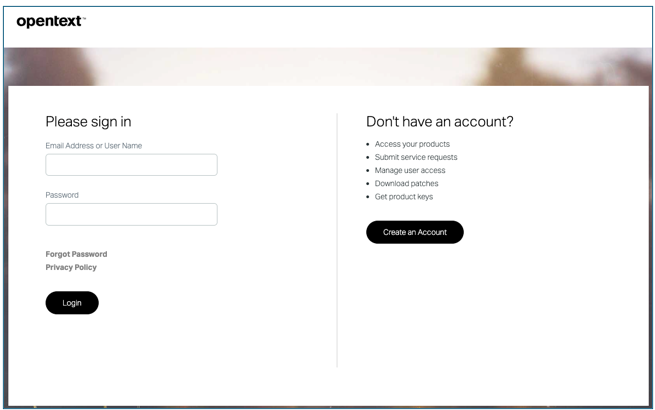The height and width of the screenshot is (410, 655).
Task: Select the "Access your products" bullet item
Action: point(412,144)
